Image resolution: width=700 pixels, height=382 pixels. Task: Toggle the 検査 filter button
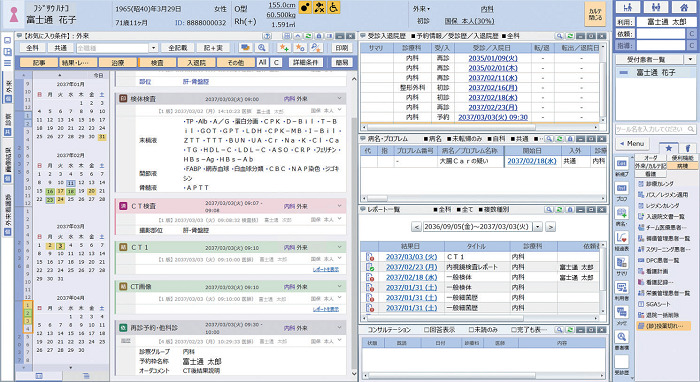157,62
